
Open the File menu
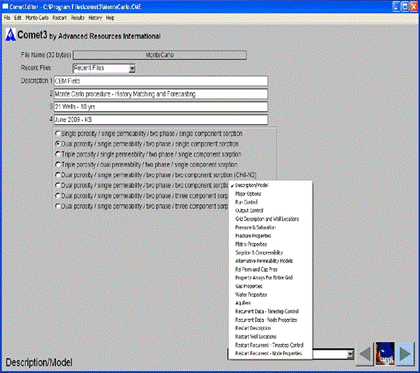7,18
